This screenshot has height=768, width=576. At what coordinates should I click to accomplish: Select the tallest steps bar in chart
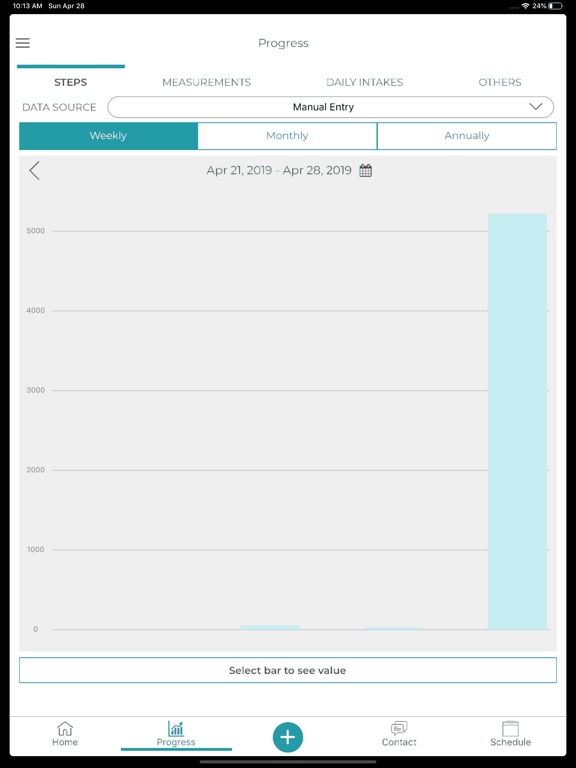click(517, 421)
